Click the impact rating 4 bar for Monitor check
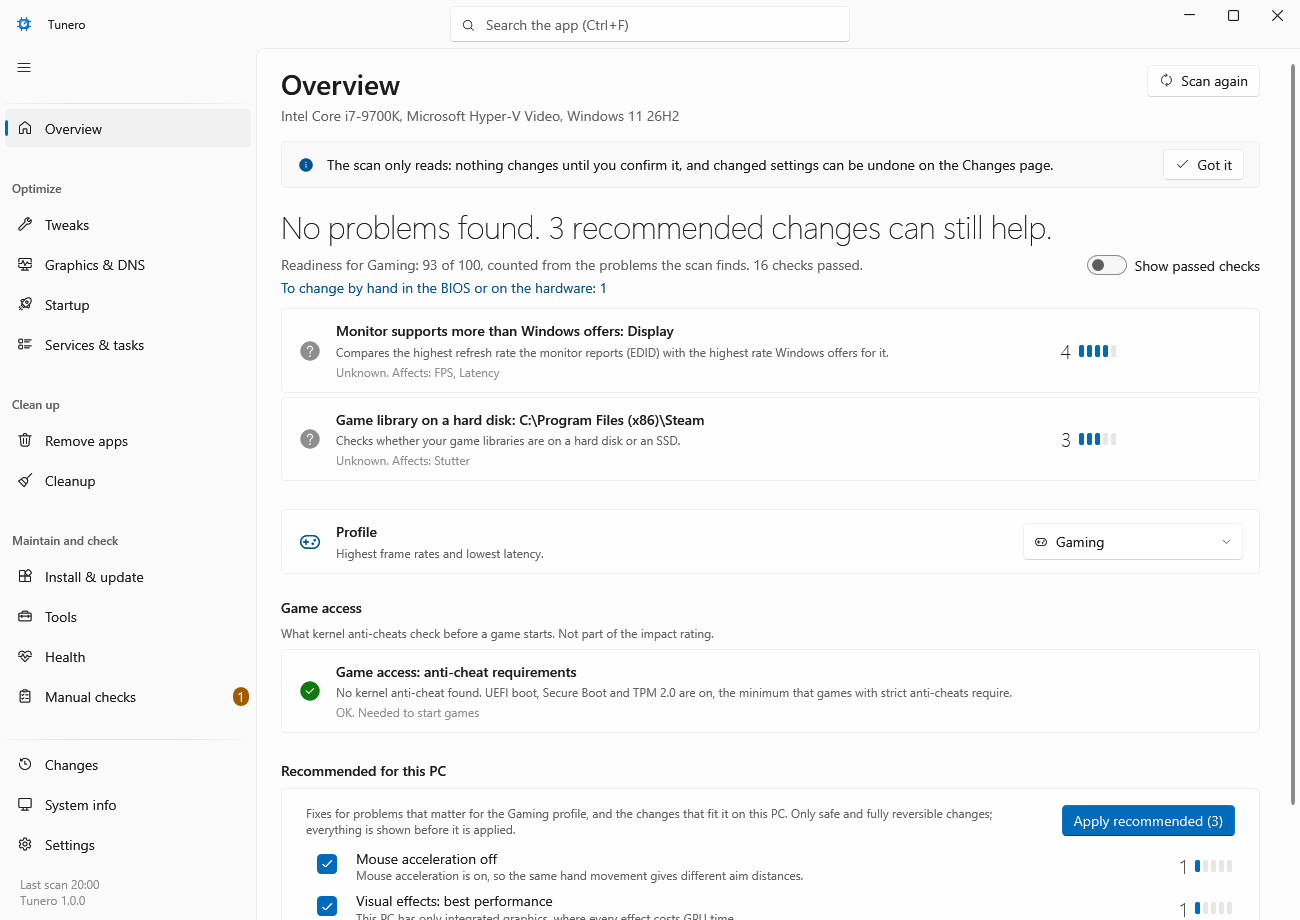Image resolution: width=1300 pixels, height=920 pixels. coord(1097,351)
